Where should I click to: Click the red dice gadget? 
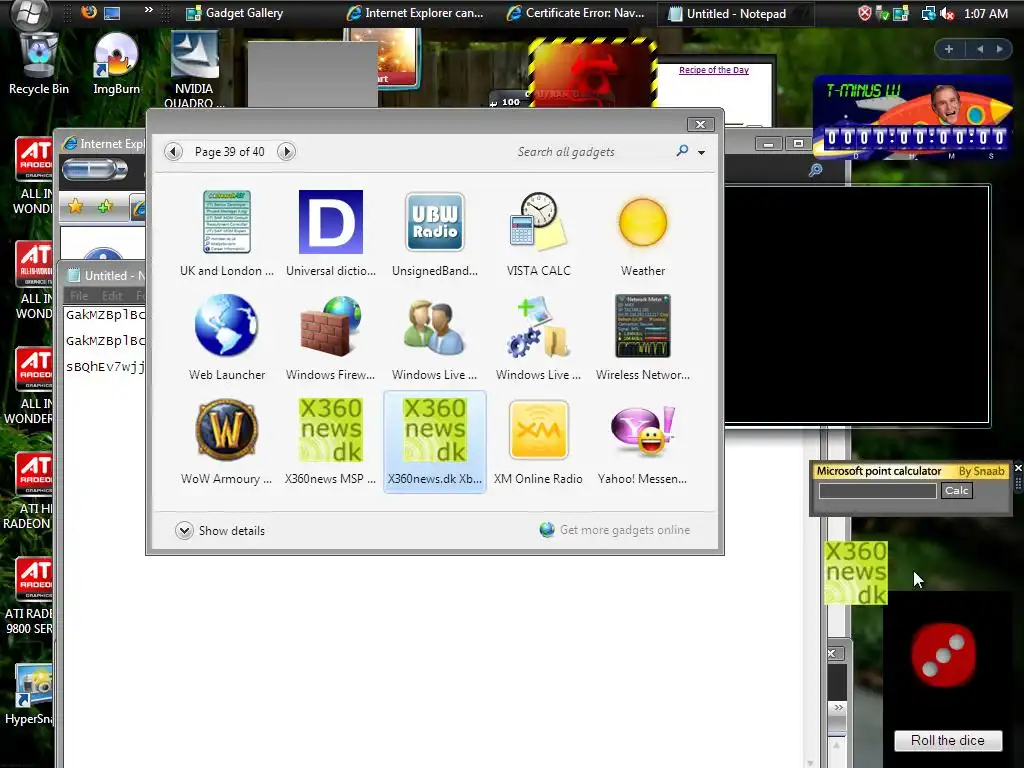943,655
